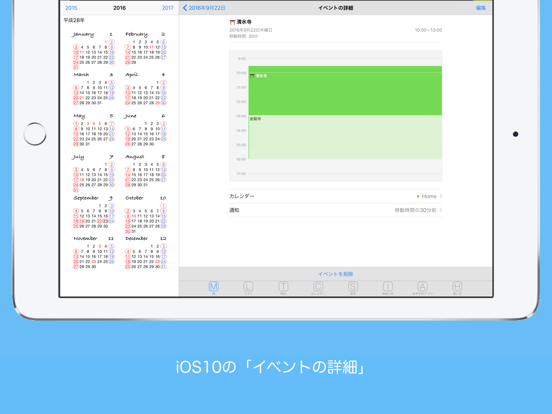Tap イベントを削除 to delete event

335,274
